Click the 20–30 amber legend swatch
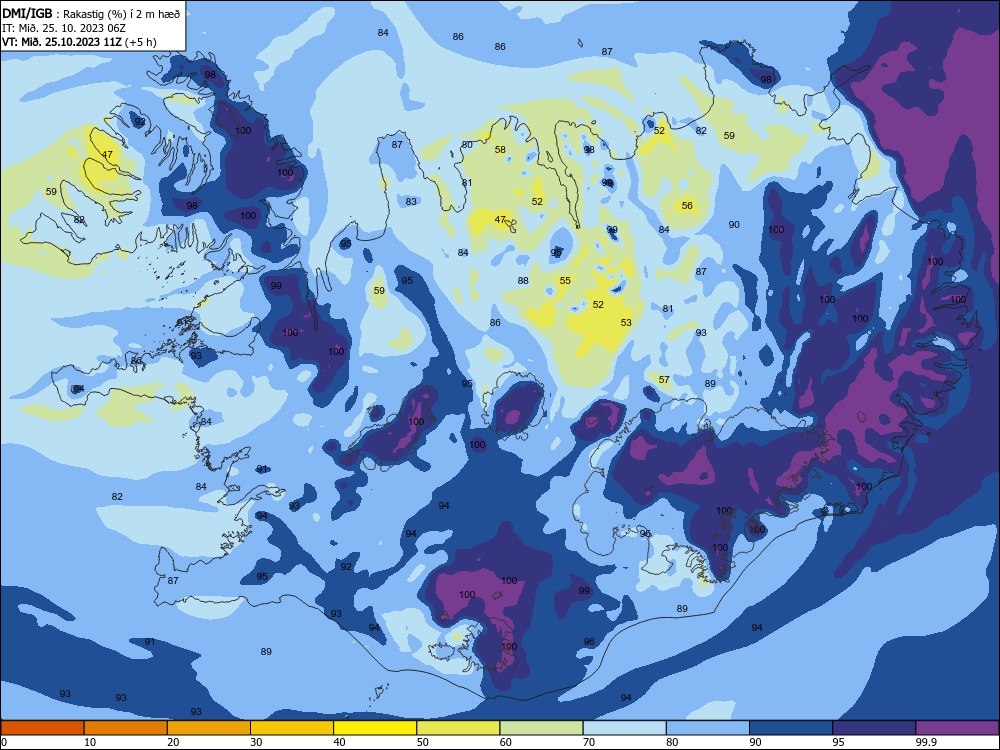 (x=209, y=728)
